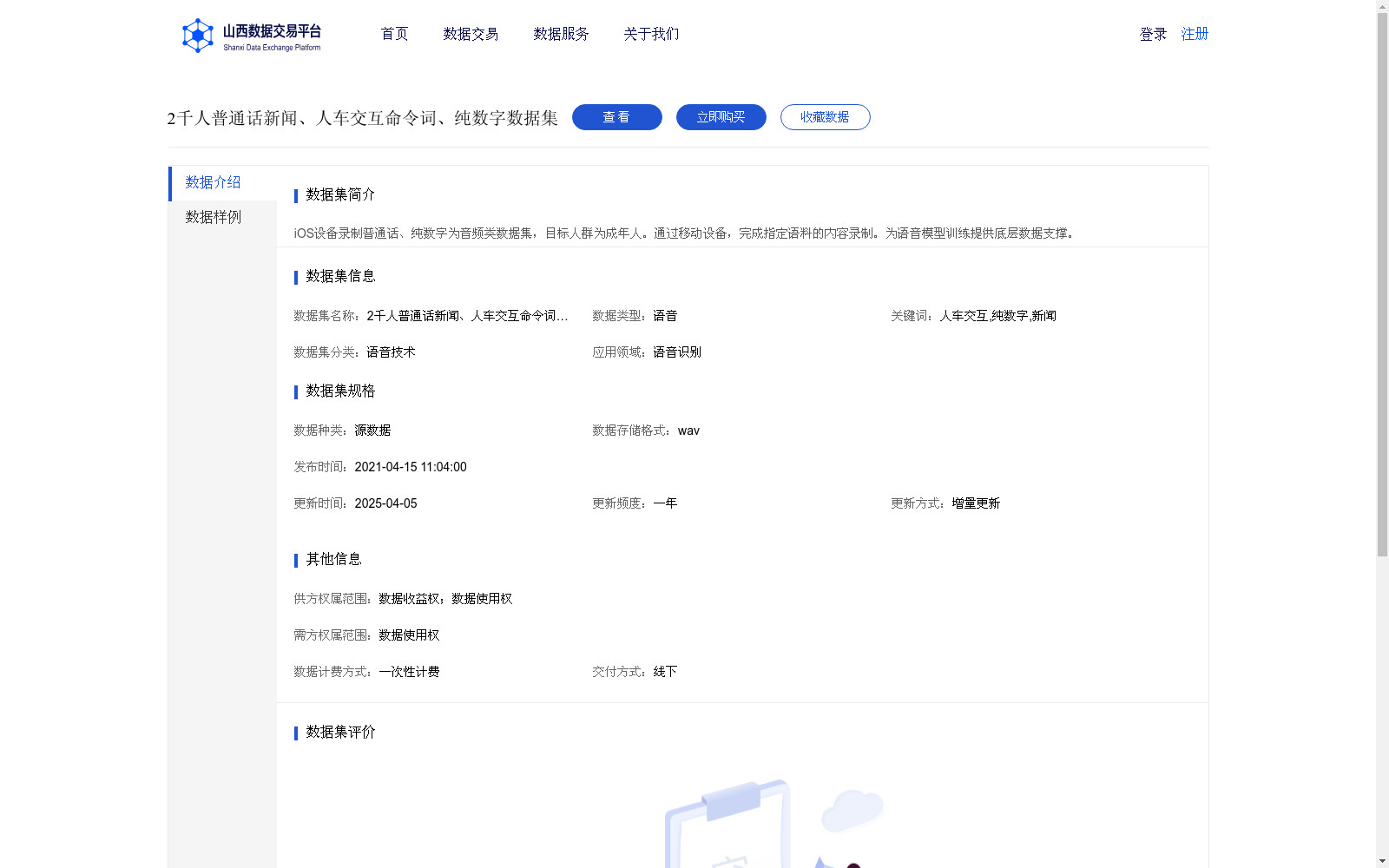Image resolution: width=1389 pixels, height=868 pixels.
Task: Click the 语音技术 category value
Action: 391,352
